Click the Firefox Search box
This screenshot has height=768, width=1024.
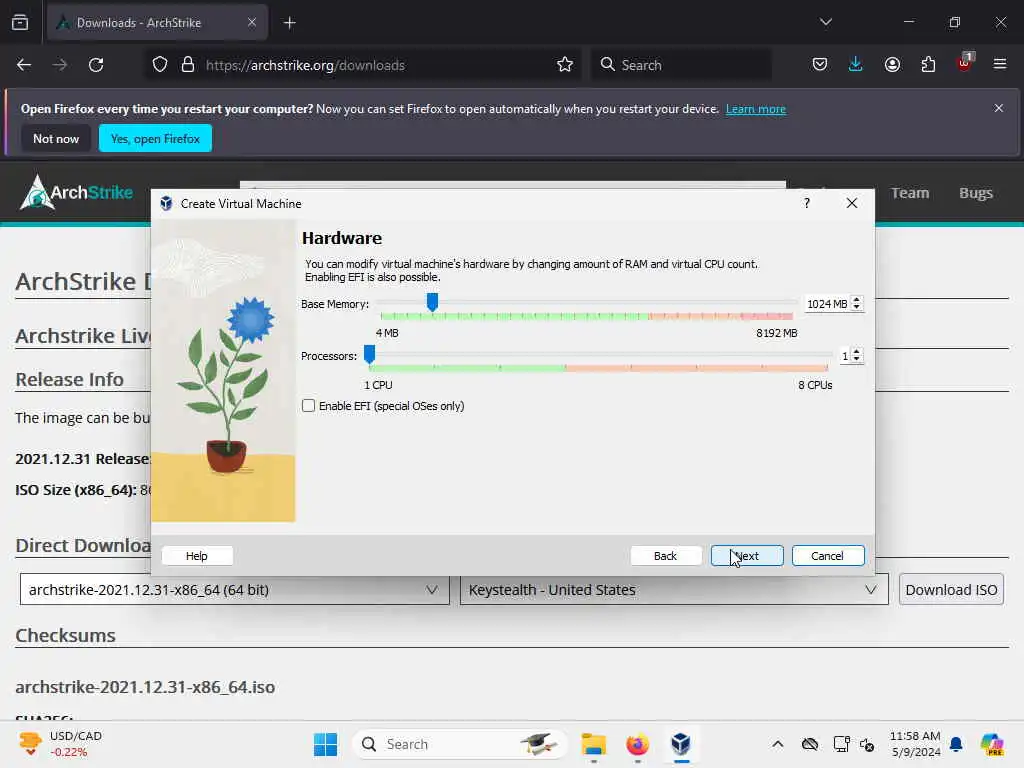click(682, 65)
